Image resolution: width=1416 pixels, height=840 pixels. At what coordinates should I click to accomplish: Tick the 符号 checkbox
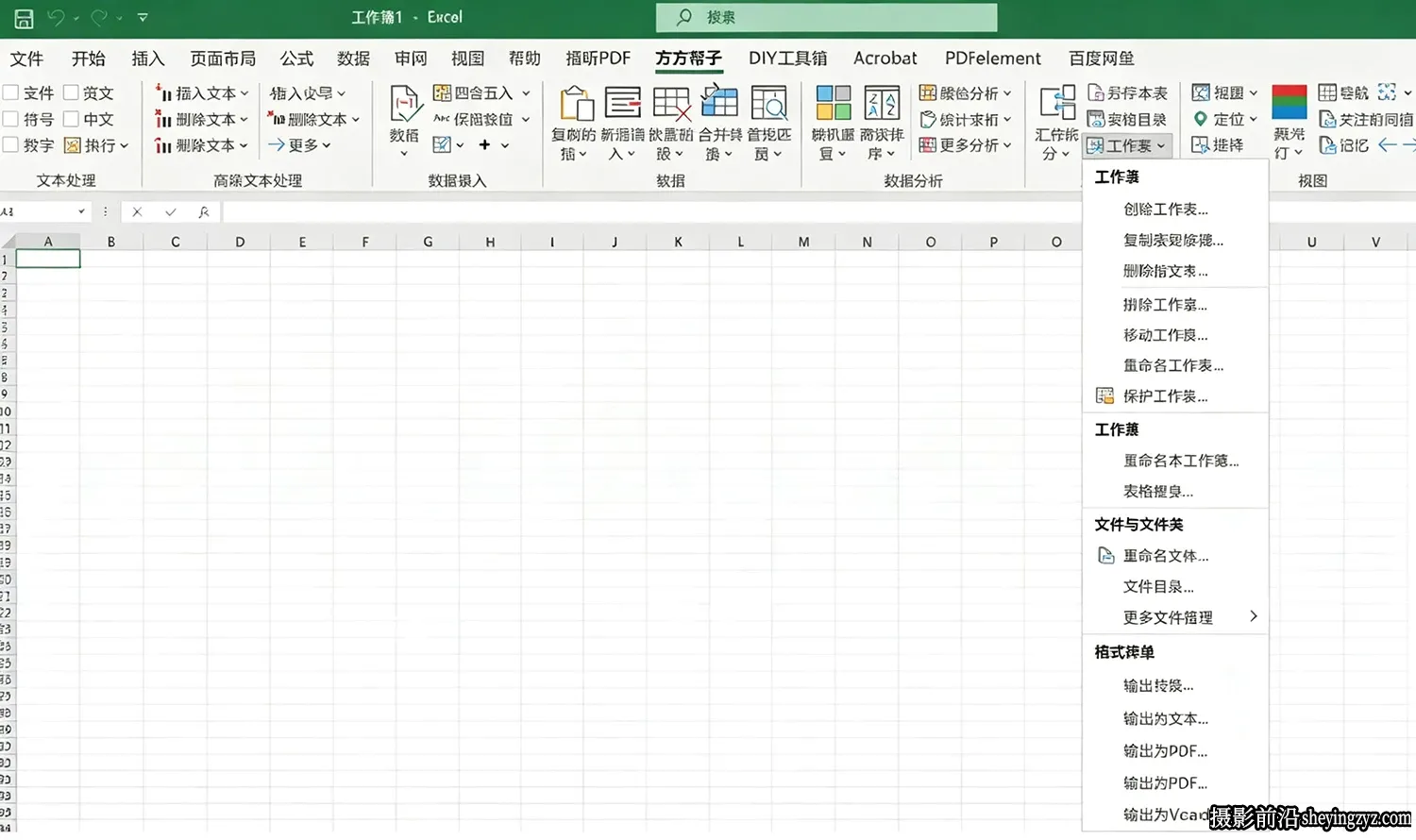11,119
